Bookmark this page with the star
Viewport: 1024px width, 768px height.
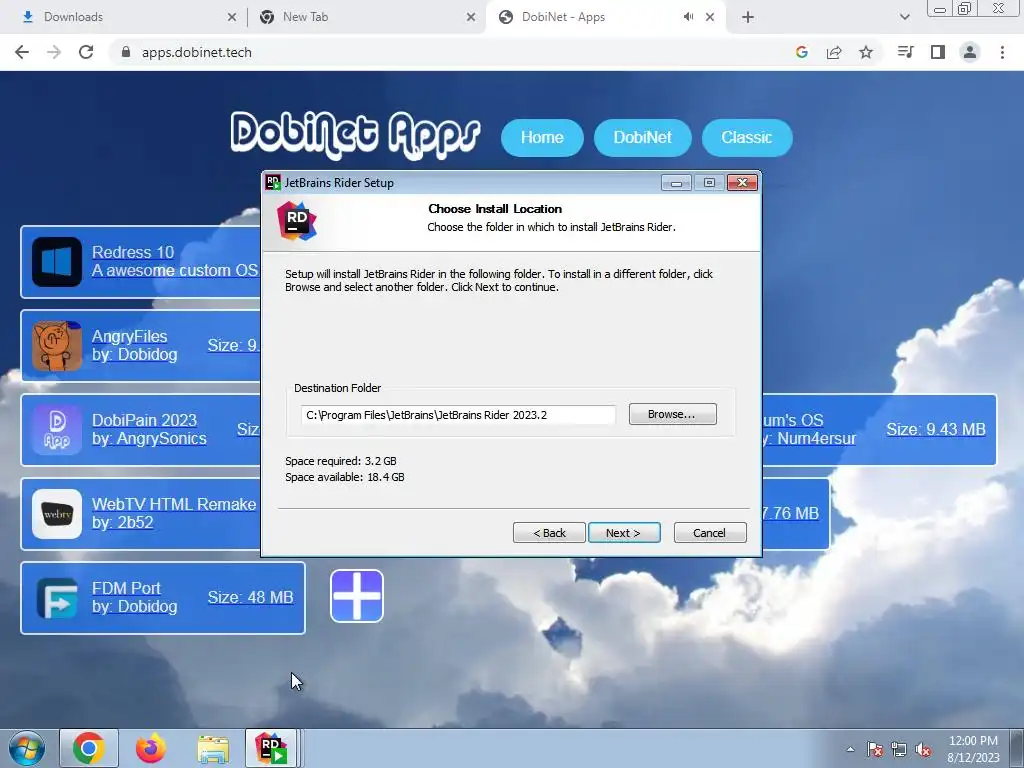866,52
